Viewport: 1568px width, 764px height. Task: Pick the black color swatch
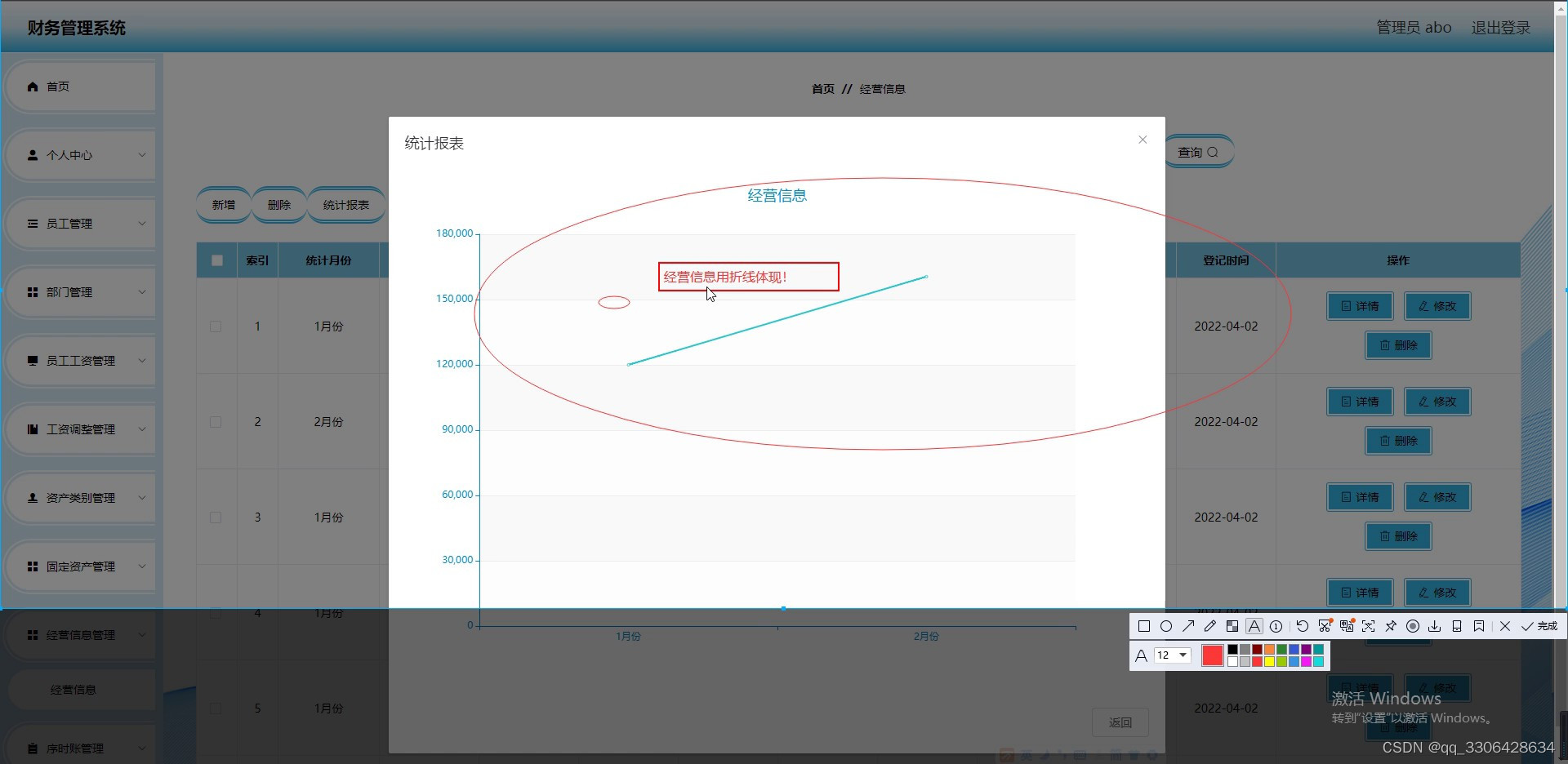[x=1232, y=650]
